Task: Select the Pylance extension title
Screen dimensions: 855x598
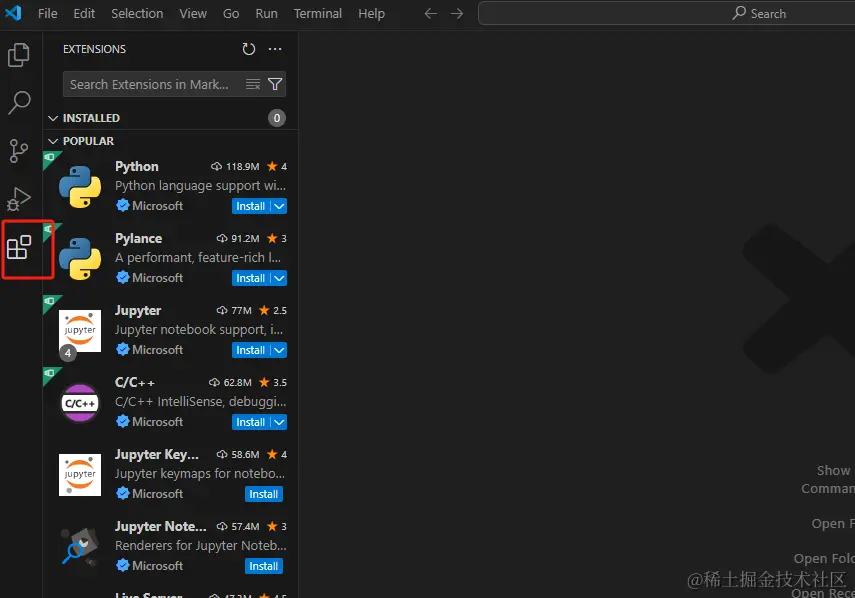Action: point(139,238)
